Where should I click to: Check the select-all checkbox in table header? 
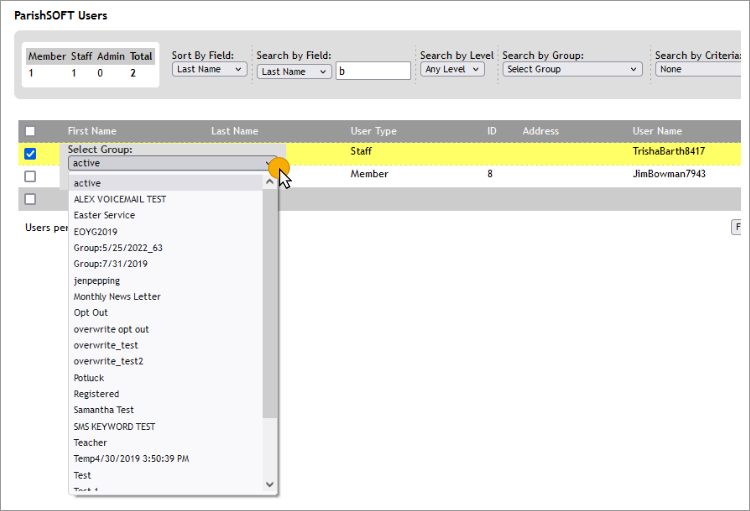(x=30, y=131)
